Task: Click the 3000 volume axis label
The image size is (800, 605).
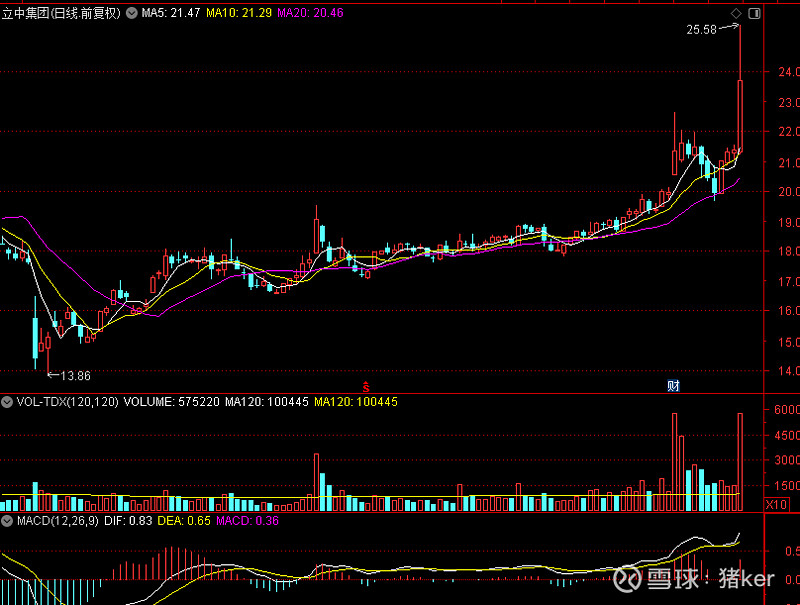Action: coord(787,460)
